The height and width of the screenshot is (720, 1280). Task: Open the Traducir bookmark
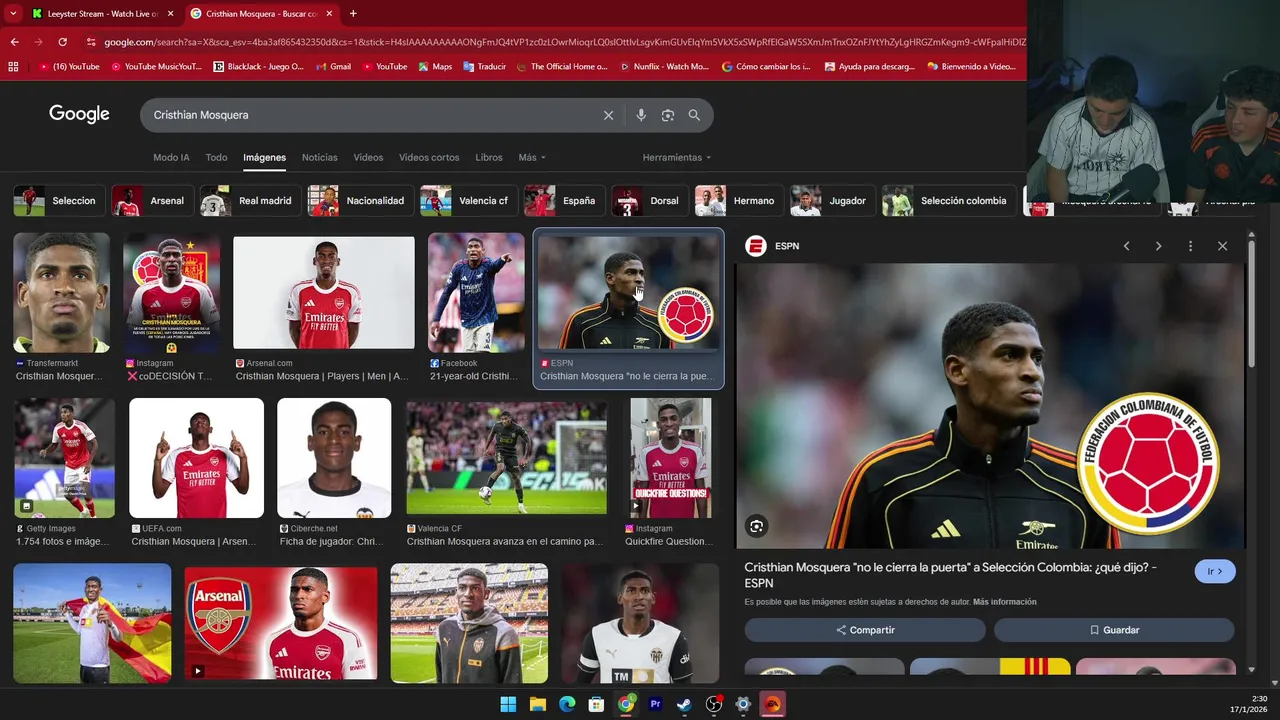[484, 67]
